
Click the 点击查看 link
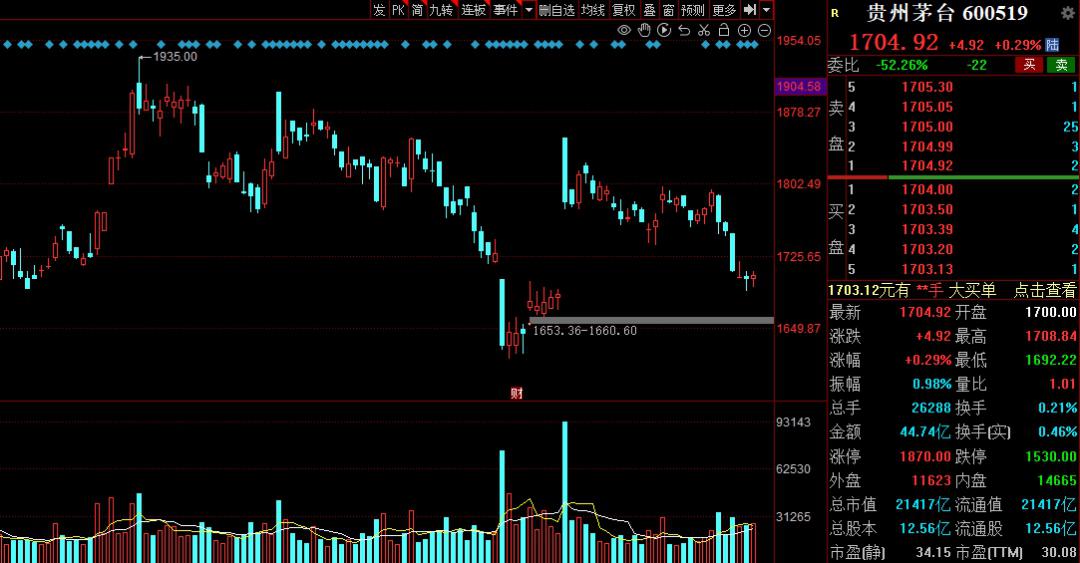pyautogui.click(x=1043, y=290)
